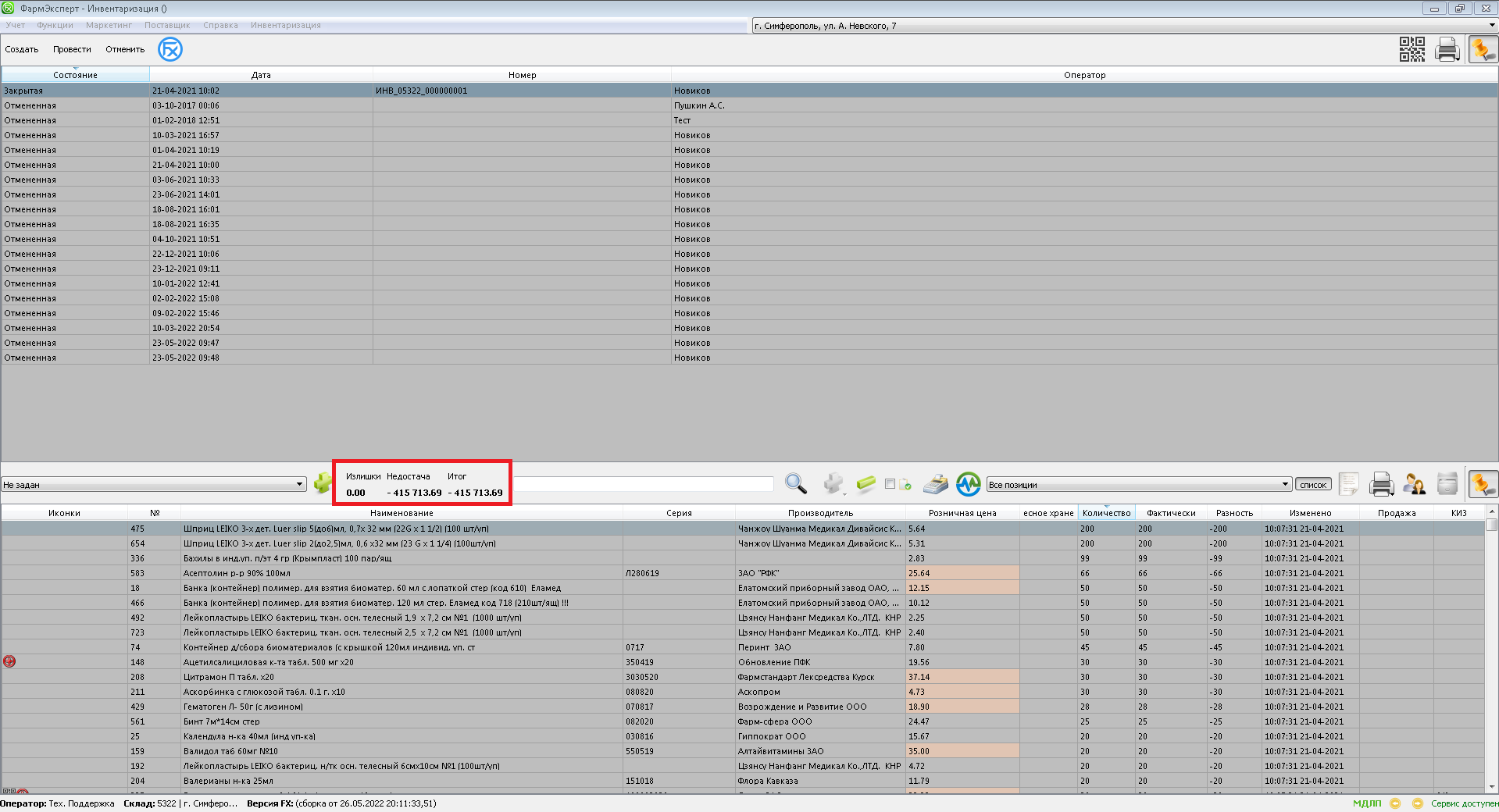The image size is (1499, 812).
Task: Open the 'Инвентаризация' menu
Action: coord(285,26)
